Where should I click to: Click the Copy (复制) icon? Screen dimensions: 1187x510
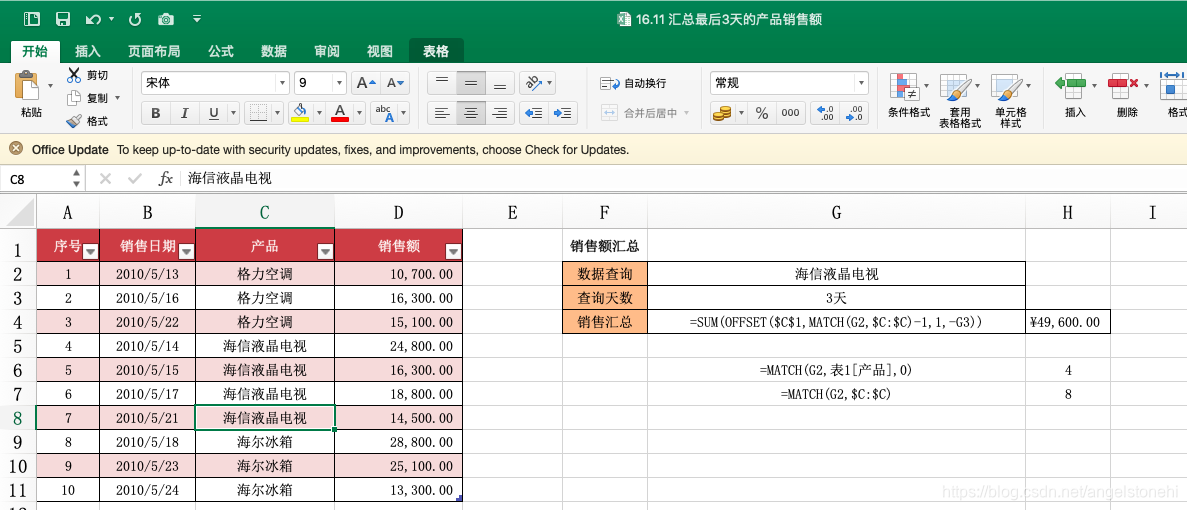pos(74,98)
